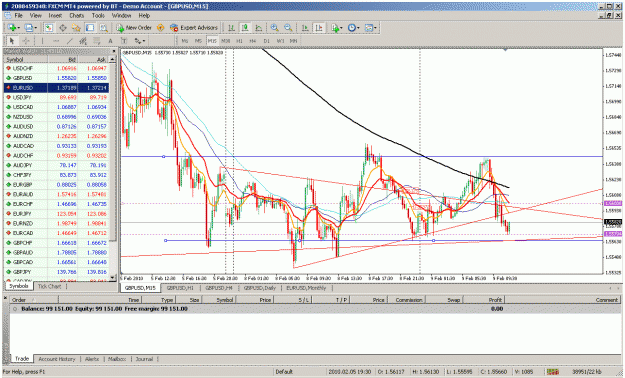
Task: Select the USDJPY row in Market Watch
Action: click(x=56, y=97)
